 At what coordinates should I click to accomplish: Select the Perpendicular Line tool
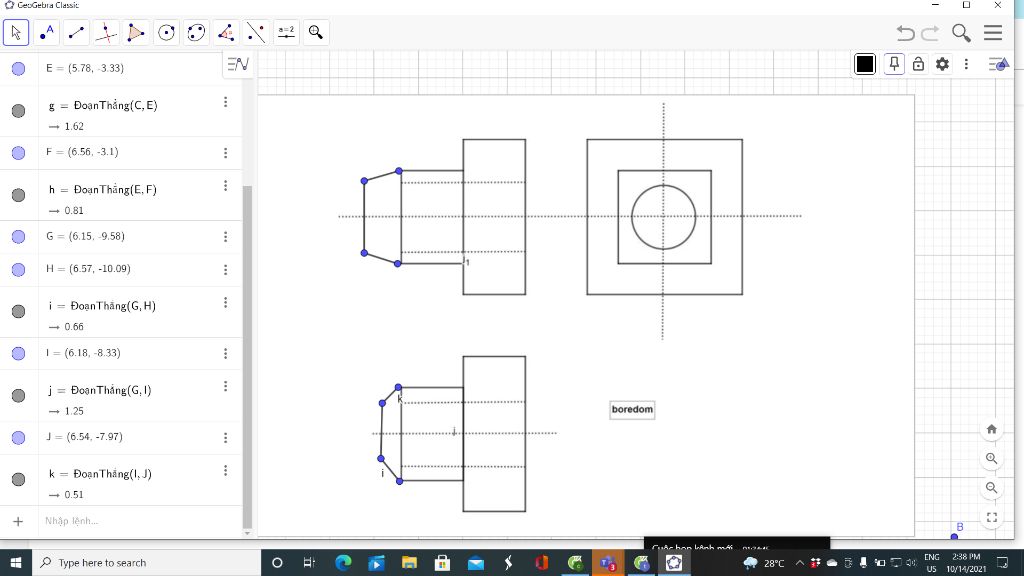click(x=106, y=33)
